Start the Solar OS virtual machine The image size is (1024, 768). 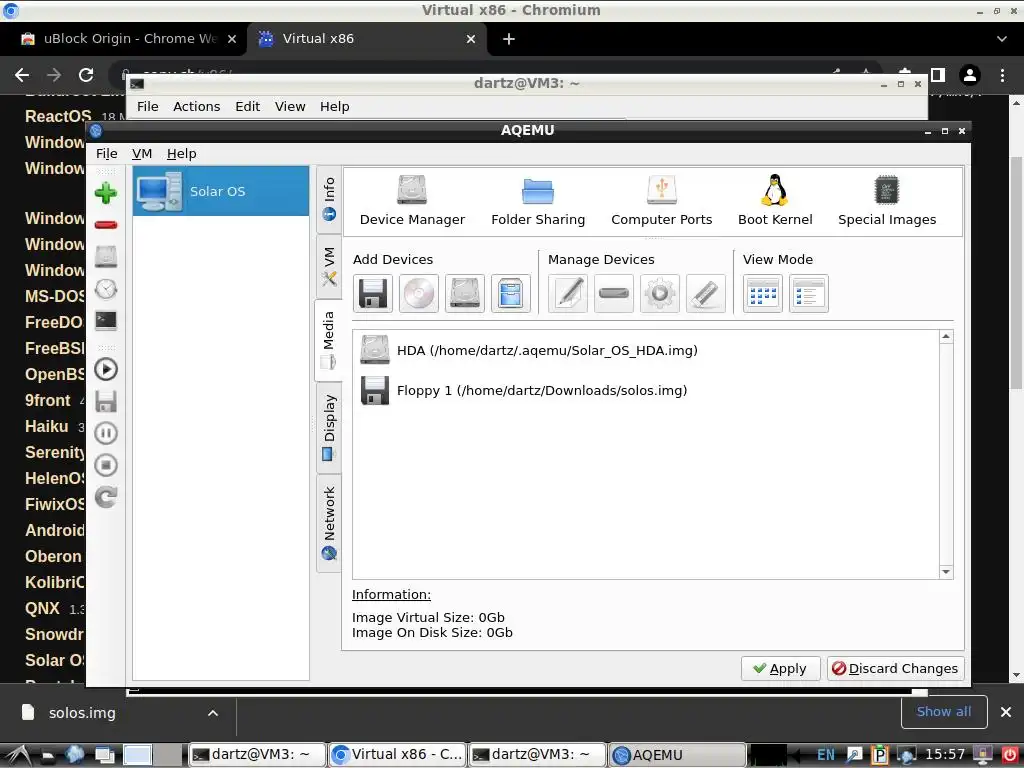pyautogui.click(x=106, y=370)
